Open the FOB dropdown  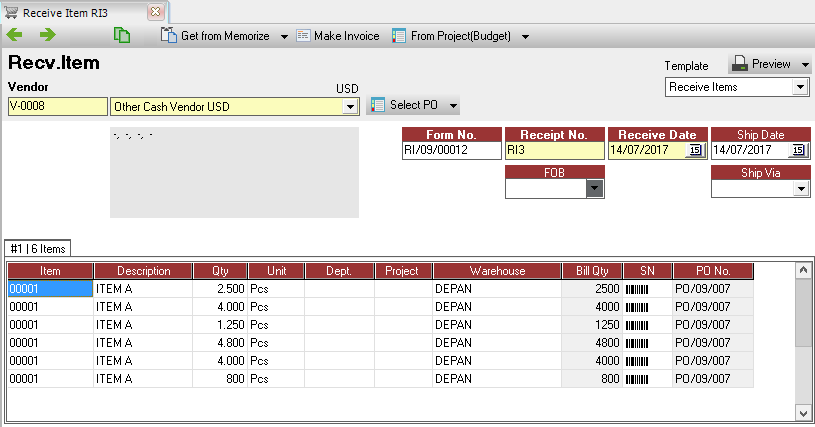(595, 188)
